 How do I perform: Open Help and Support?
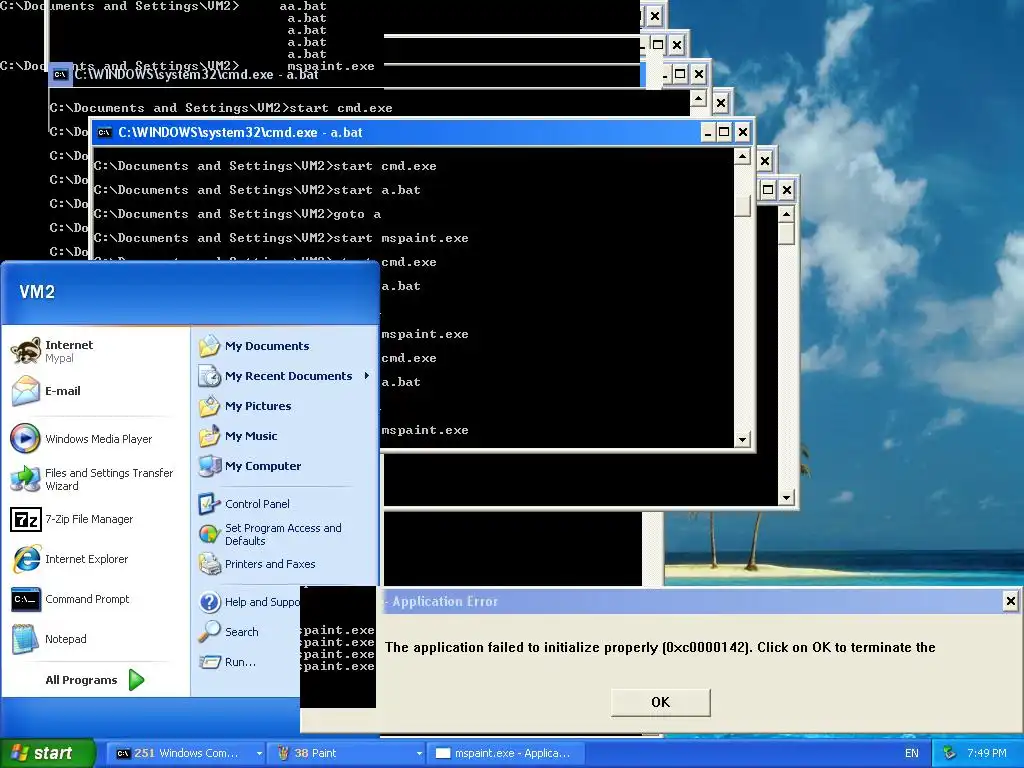point(248,602)
